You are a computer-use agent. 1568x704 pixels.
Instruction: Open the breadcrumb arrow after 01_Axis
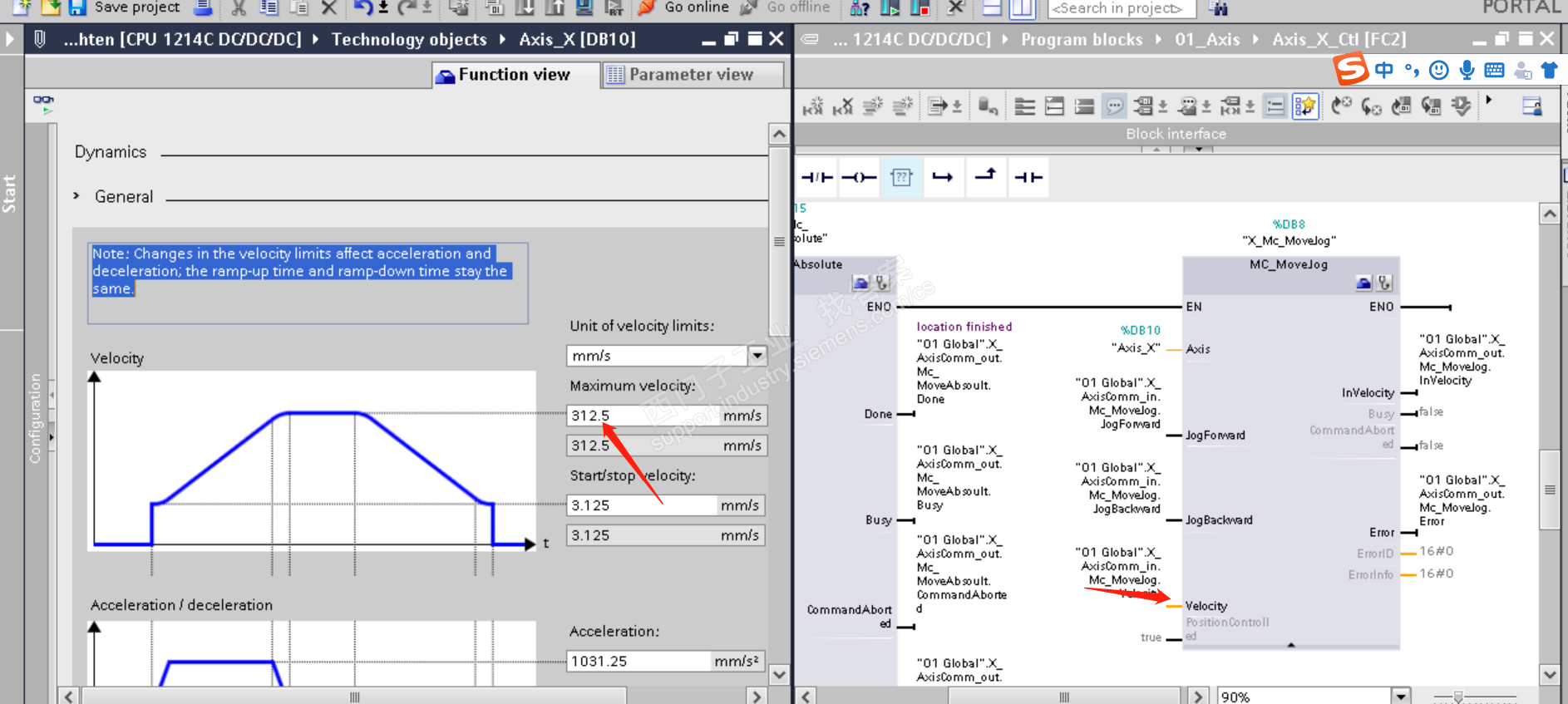click(x=1255, y=39)
